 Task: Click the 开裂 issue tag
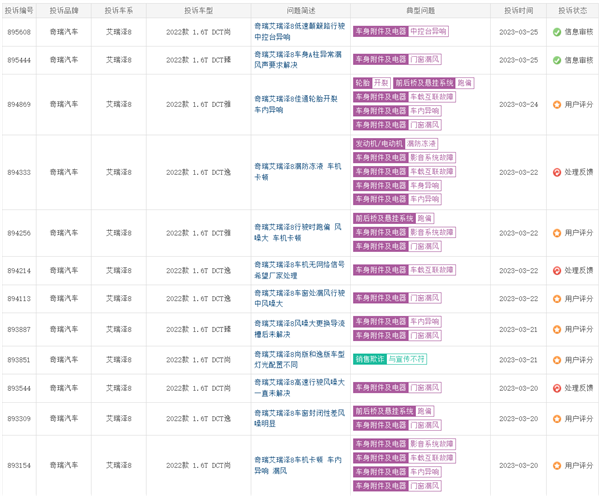coord(381,83)
